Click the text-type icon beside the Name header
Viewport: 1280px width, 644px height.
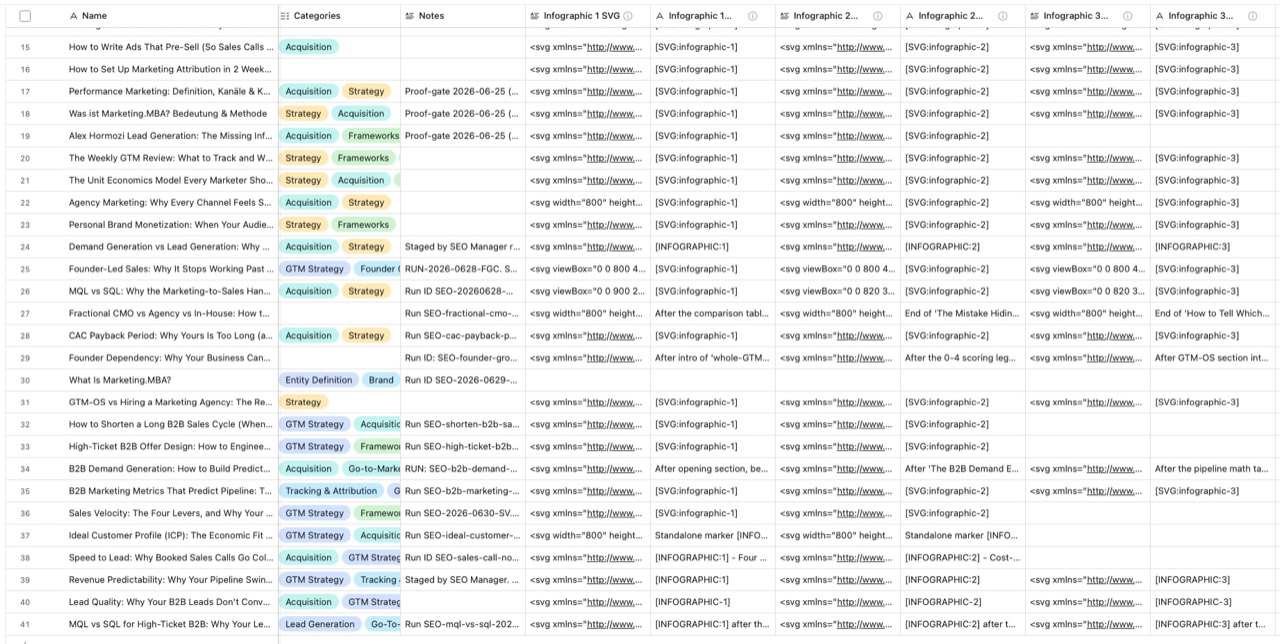73,16
